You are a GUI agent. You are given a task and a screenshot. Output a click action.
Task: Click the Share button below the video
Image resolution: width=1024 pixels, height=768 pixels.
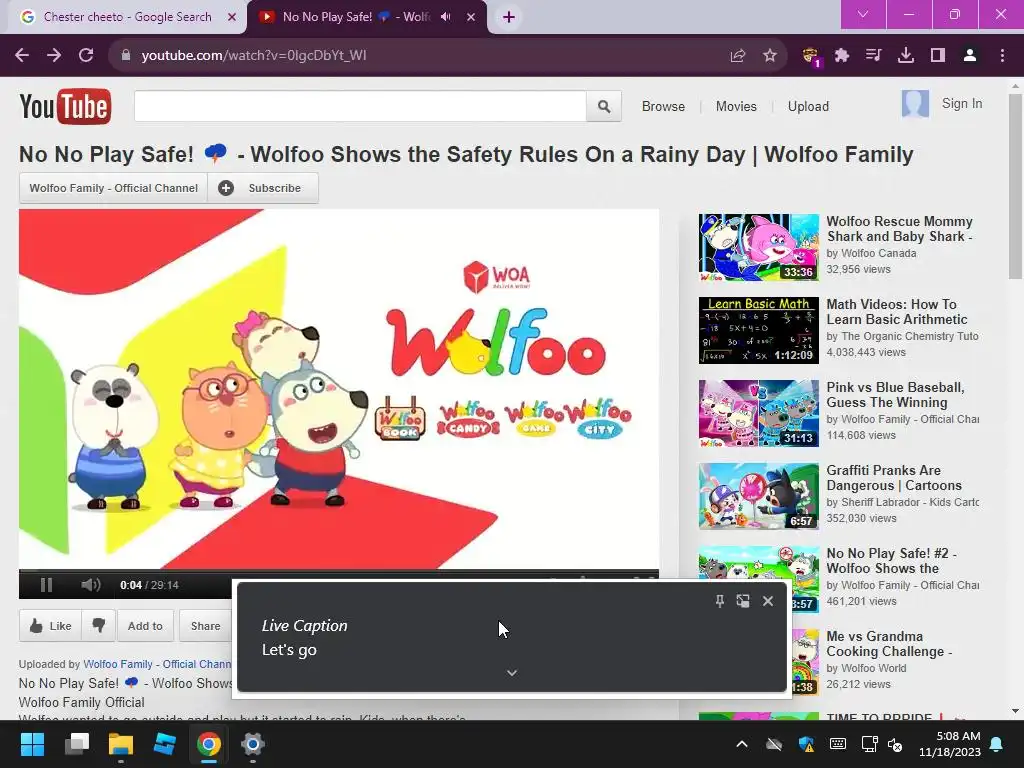point(205,626)
